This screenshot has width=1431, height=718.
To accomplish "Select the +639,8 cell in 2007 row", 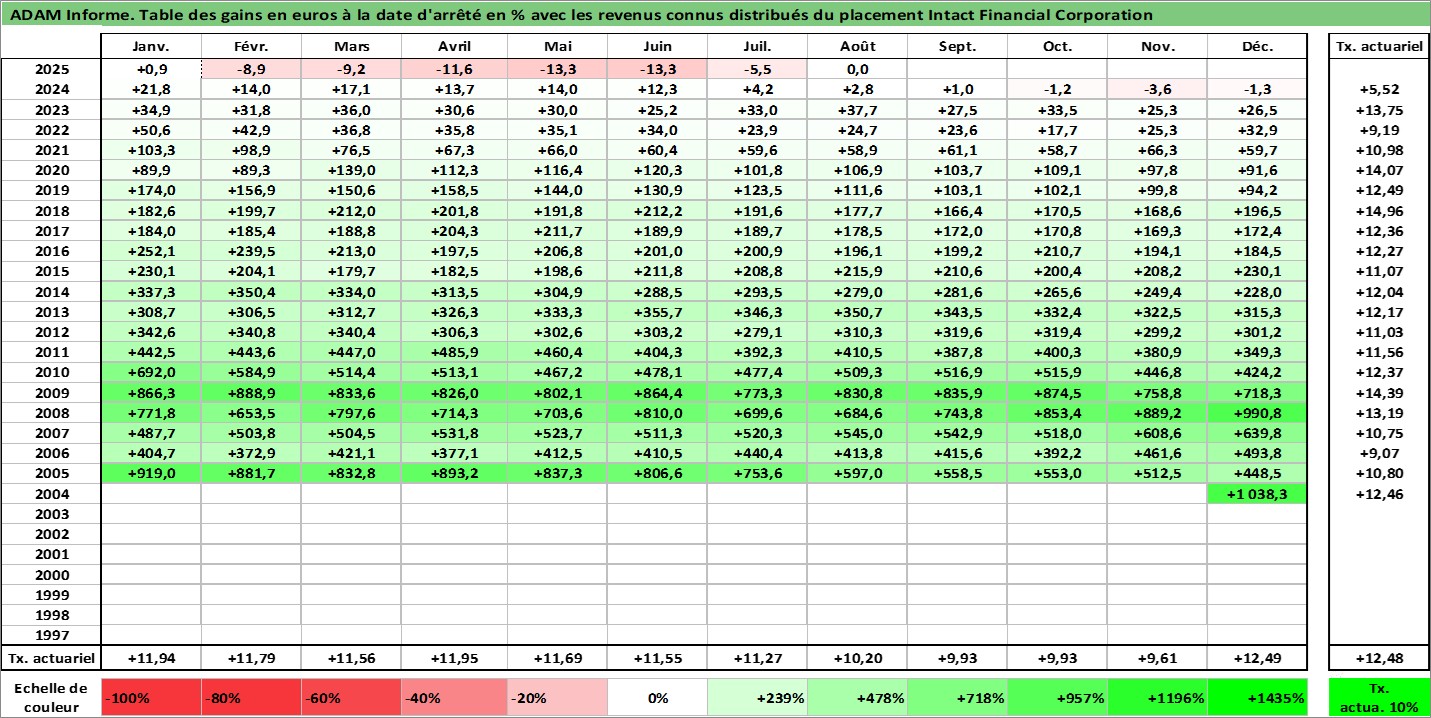I will pyautogui.click(x=1257, y=433).
